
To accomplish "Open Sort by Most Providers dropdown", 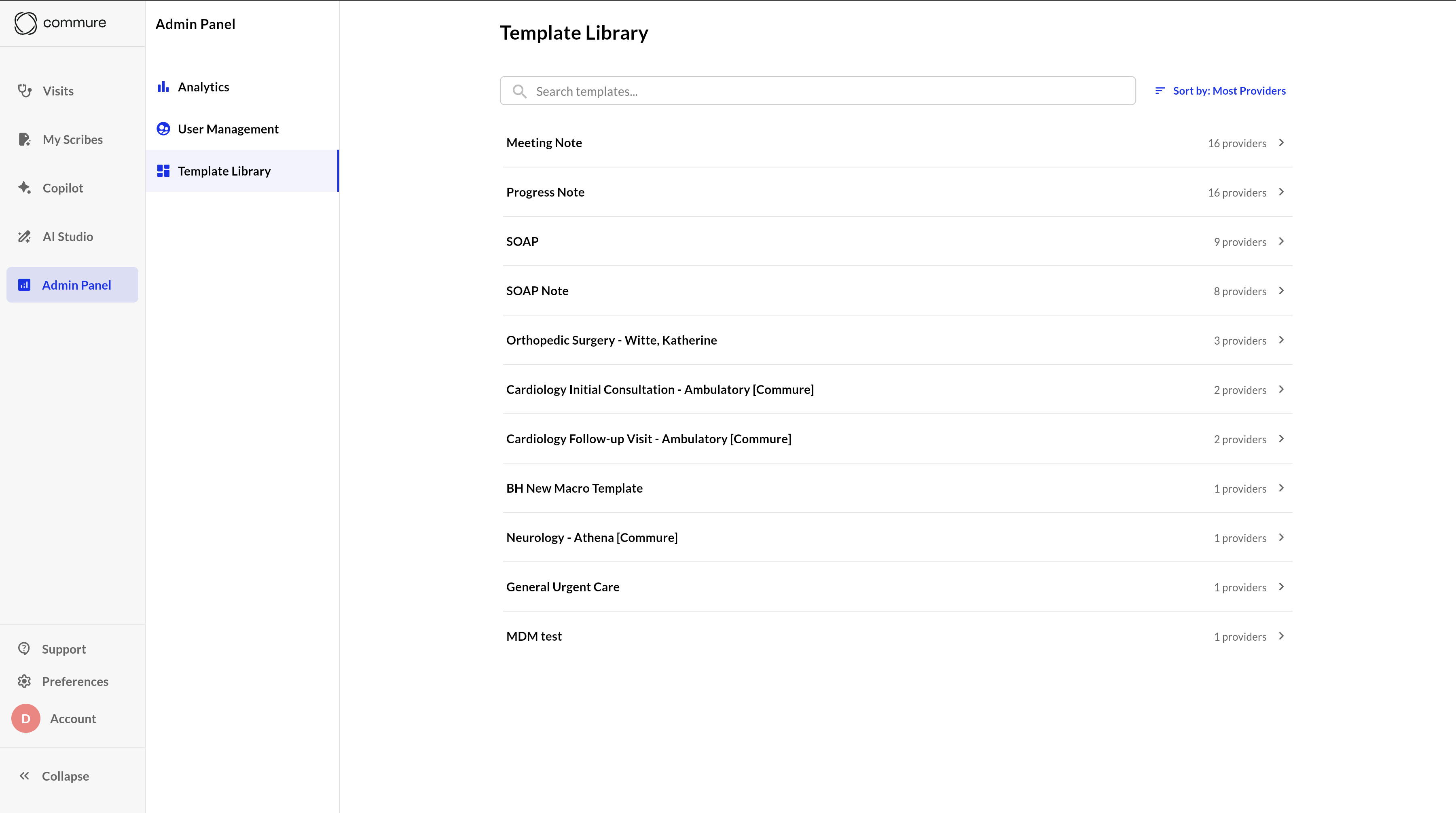I will tap(1220, 91).
